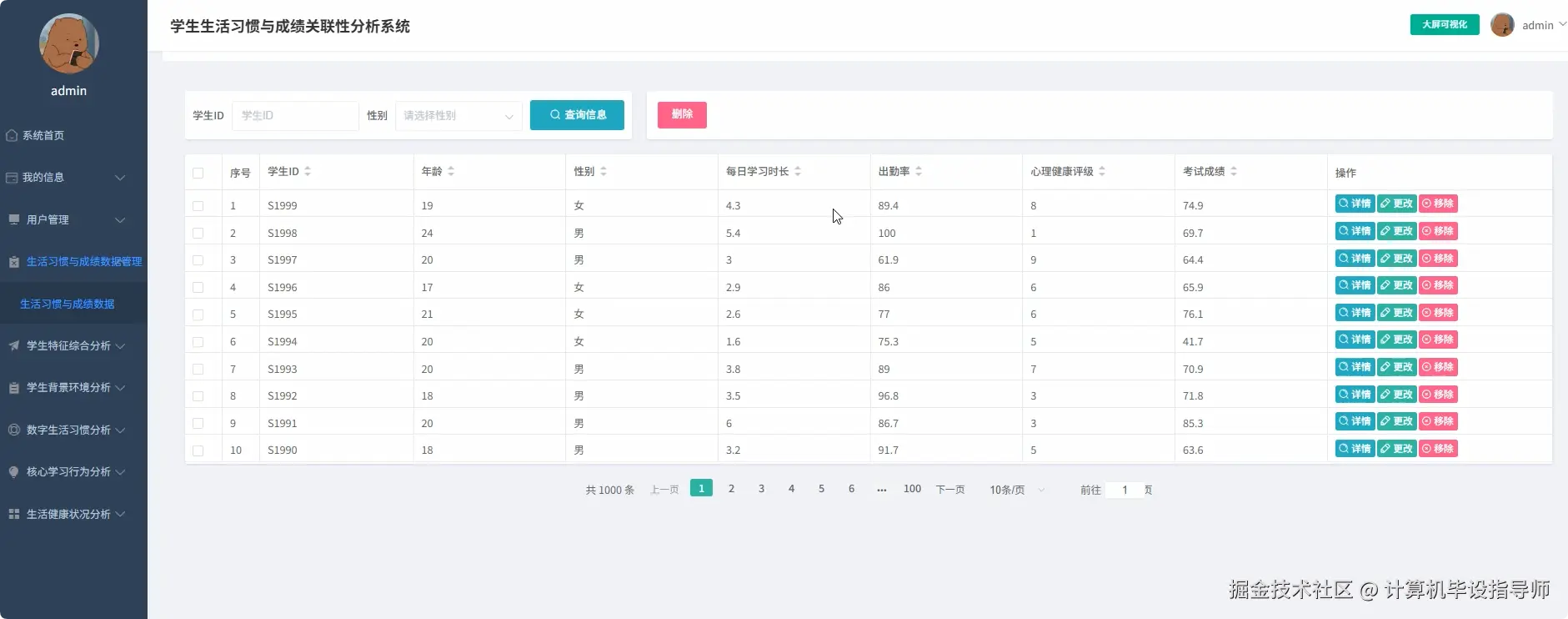View 详情 for student S1993
The height and width of the screenshot is (619, 1568).
coord(1355,367)
